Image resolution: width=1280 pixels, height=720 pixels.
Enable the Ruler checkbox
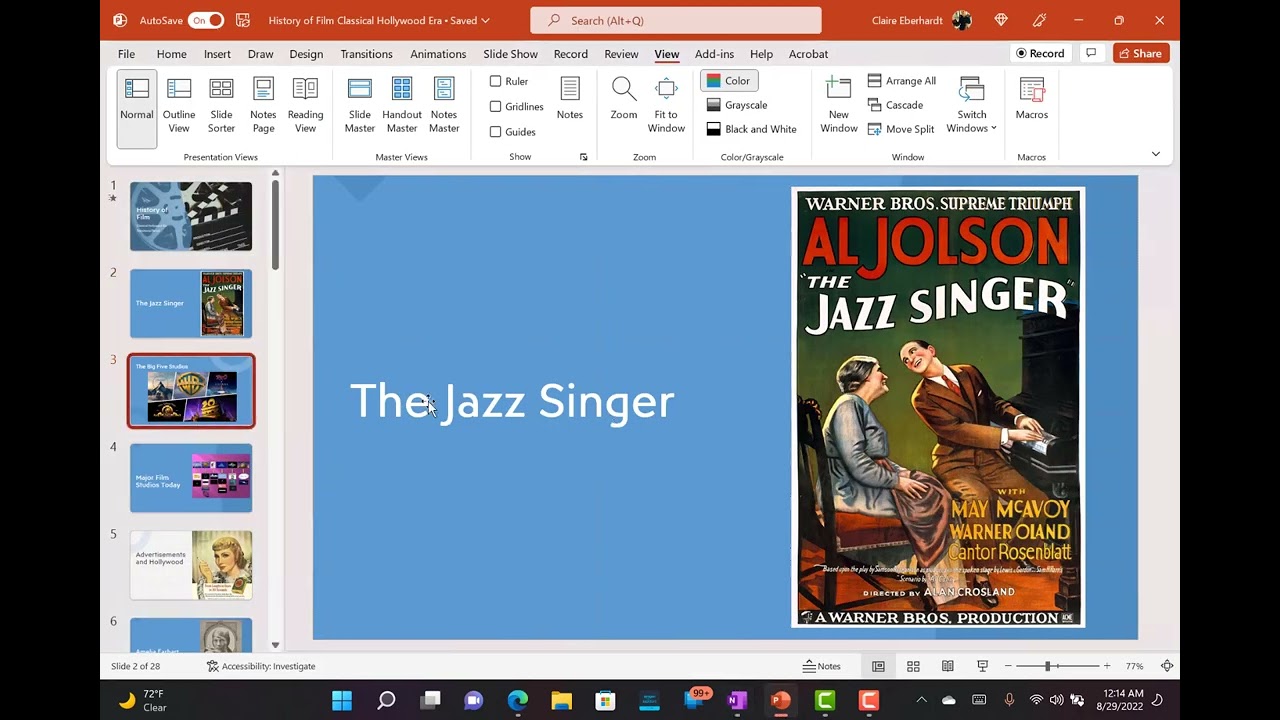[x=509, y=81]
